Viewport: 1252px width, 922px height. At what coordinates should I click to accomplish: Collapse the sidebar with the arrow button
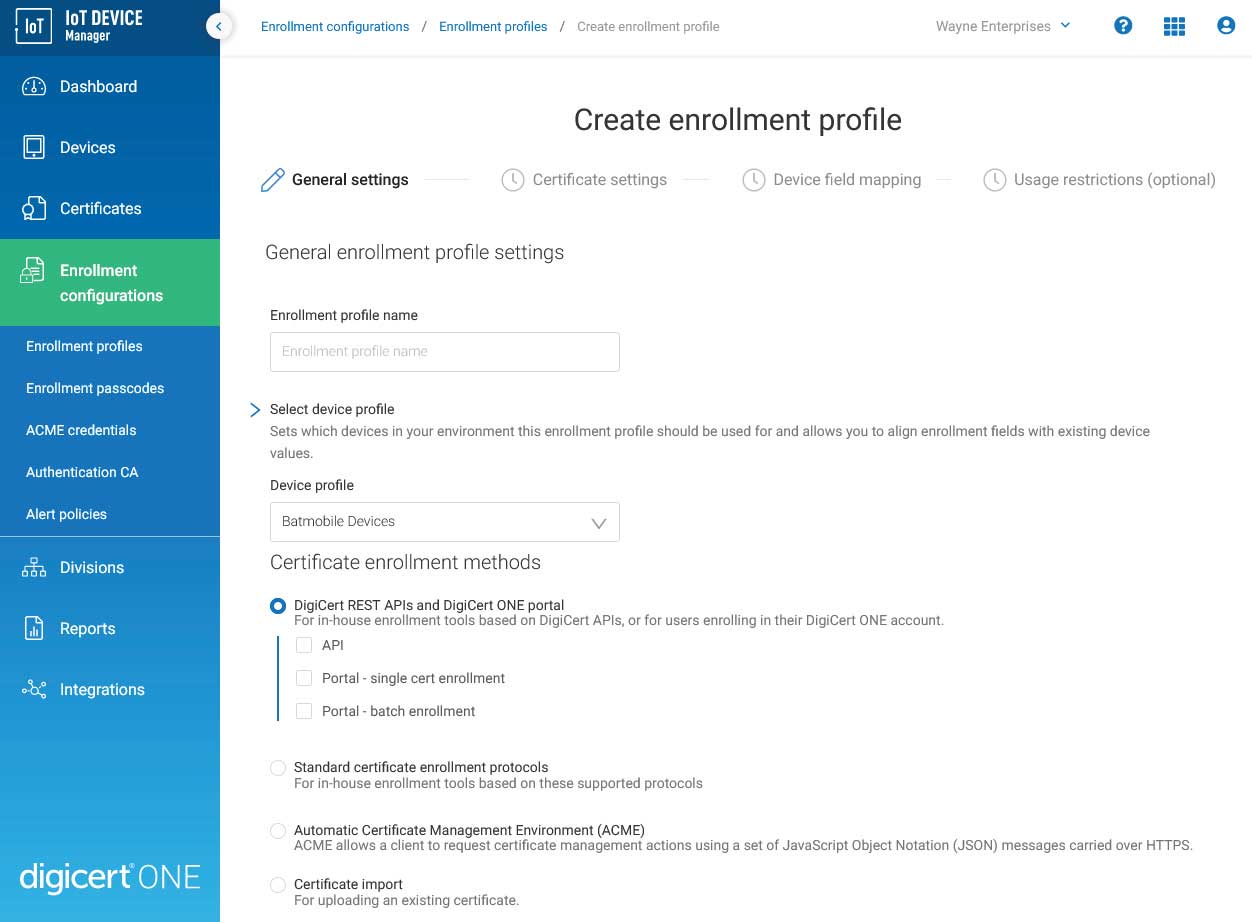coord(219,27)
